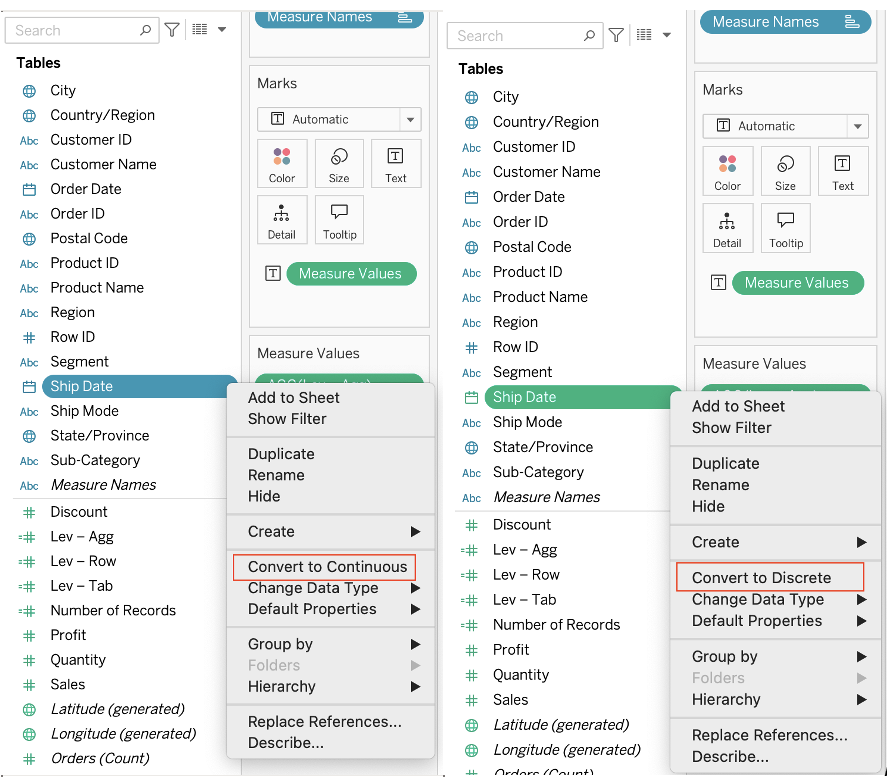Click sort icon on left Measure Names pill
Image resolution: width=887 pixels, height=778 pixels.
coord(404,18)
